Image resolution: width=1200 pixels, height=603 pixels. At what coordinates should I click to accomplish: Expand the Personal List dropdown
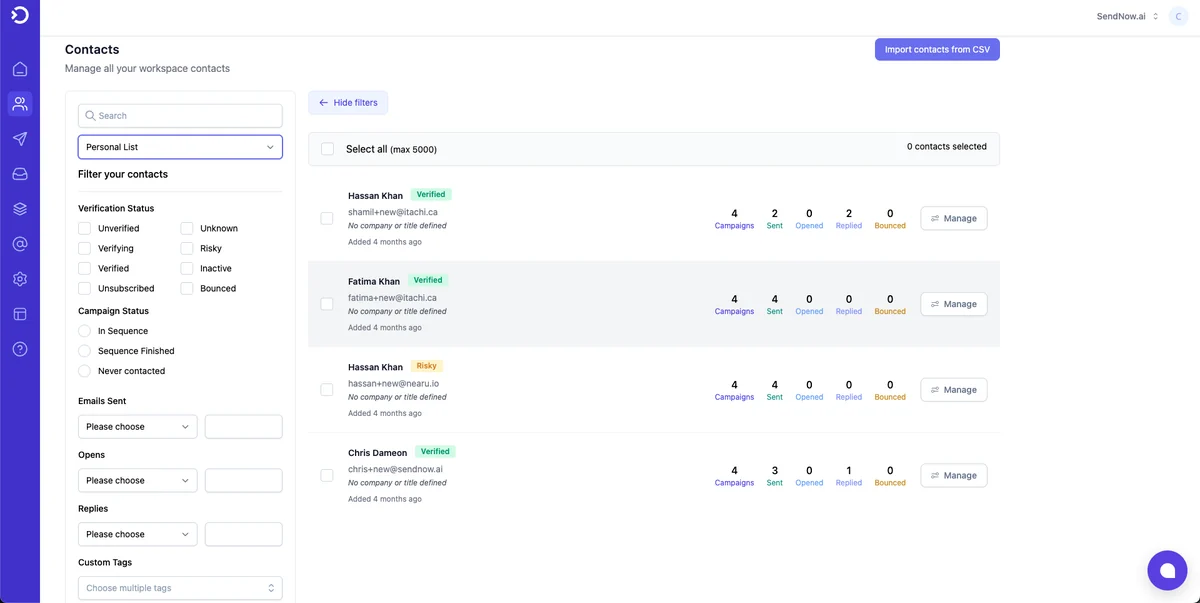pyautogui.click(x=180, y=147)
